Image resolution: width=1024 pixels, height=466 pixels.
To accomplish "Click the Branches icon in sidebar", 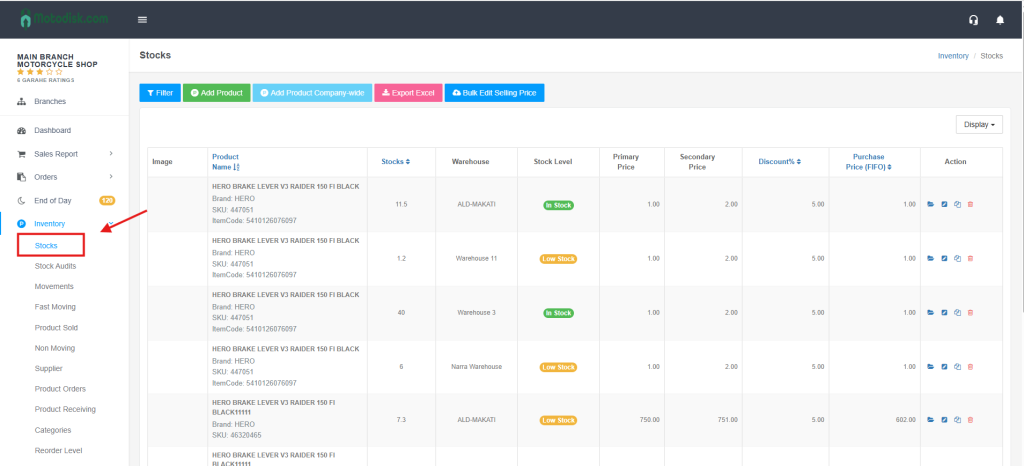I will click(22, 102).
